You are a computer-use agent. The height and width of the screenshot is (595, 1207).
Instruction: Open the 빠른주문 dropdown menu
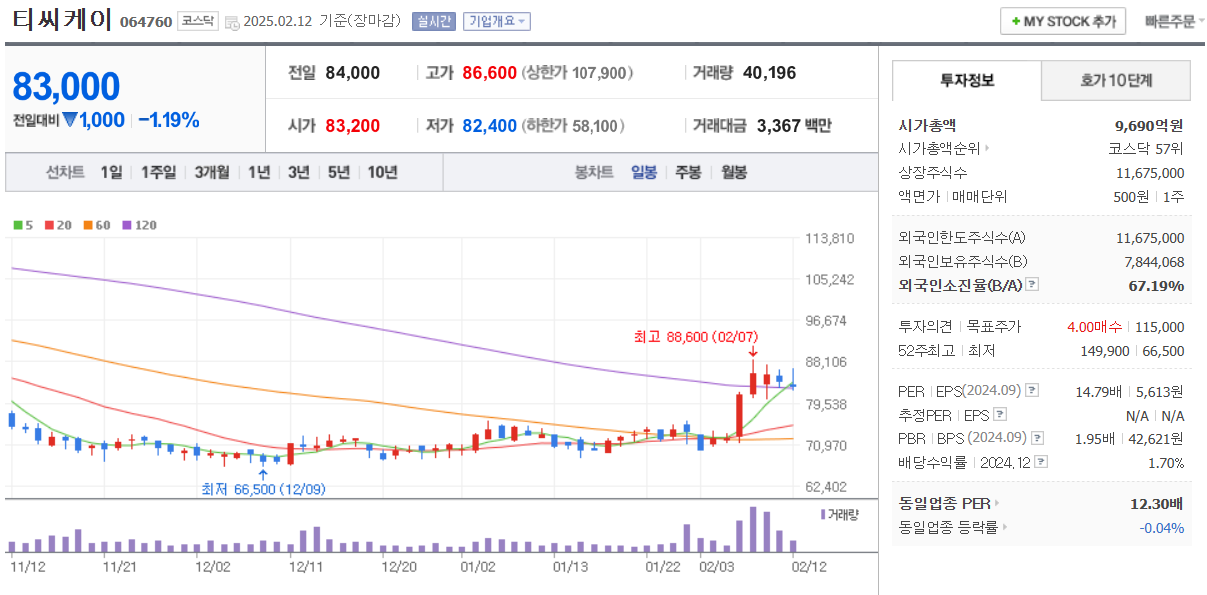pyautogui.click(x=1173, y=21)
